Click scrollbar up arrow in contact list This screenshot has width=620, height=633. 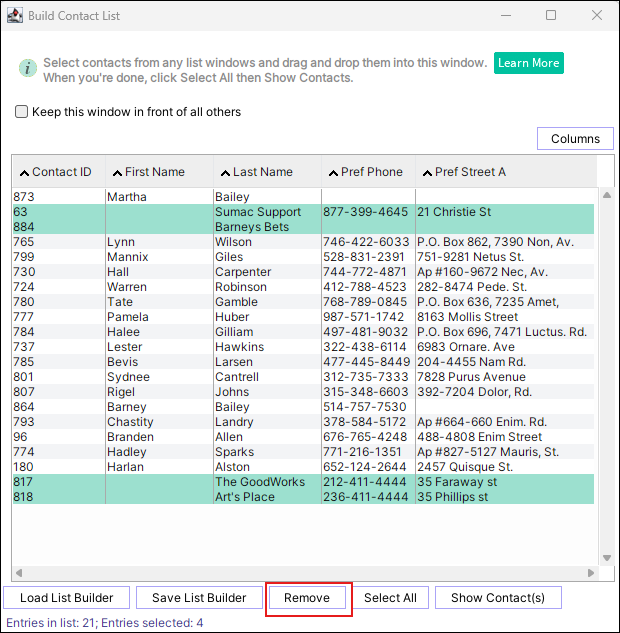tap(605, 195)
